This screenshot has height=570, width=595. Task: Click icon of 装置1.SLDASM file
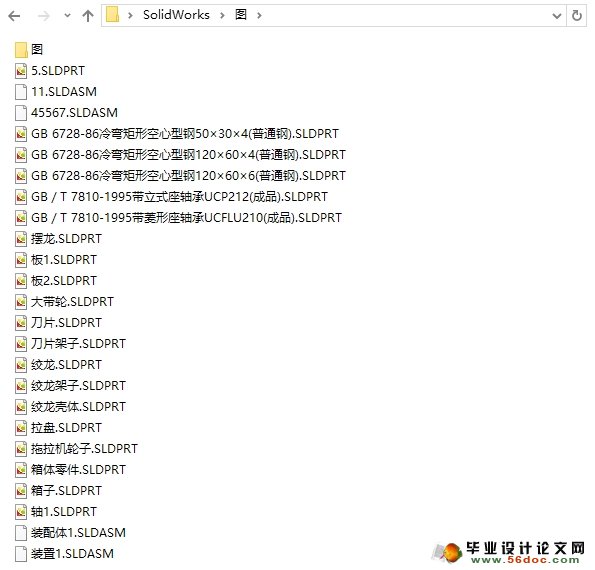[x=21, y=554]
